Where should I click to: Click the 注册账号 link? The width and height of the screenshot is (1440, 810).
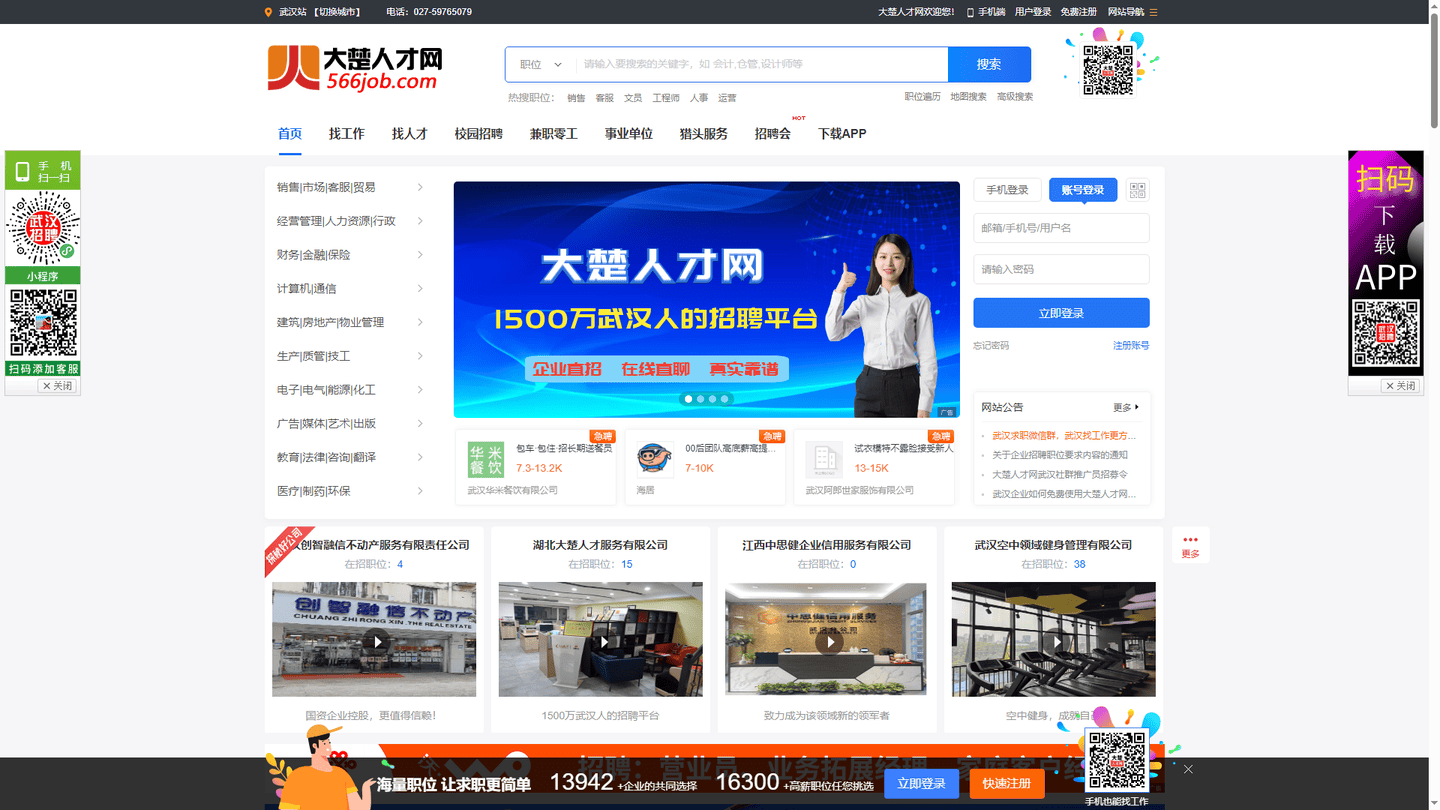point(1131,345)
